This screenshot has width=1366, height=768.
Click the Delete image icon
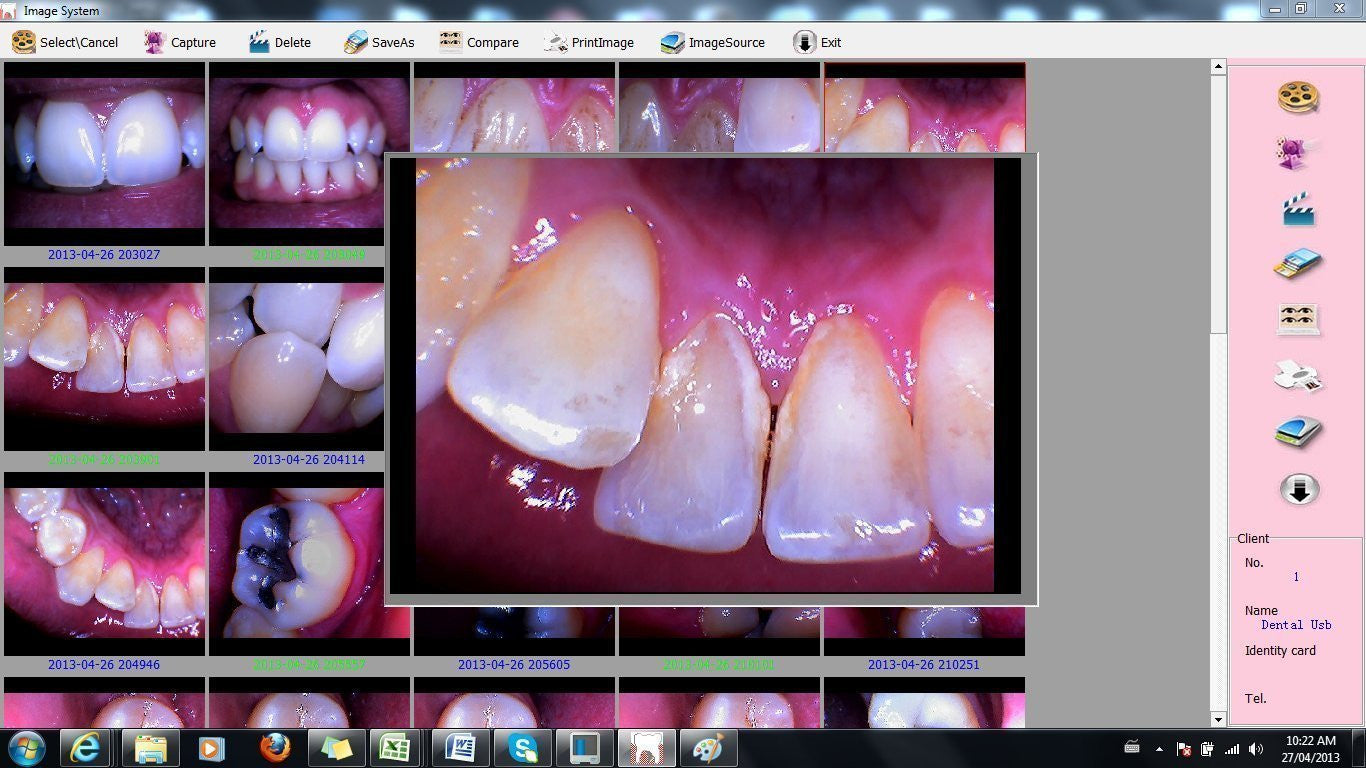coord(280,42)
